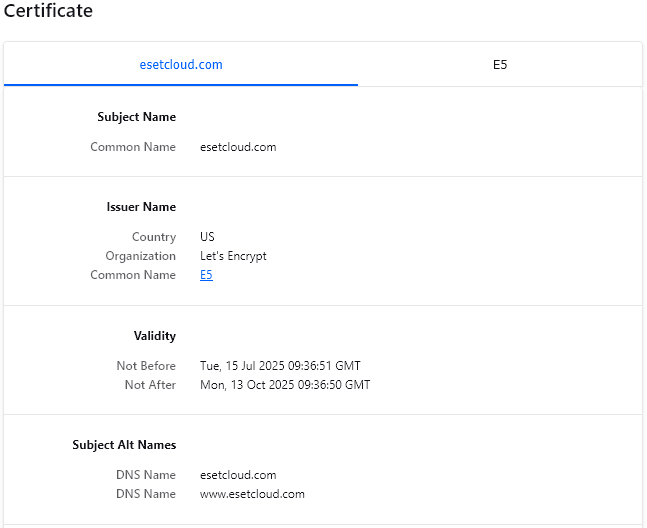Screen dimensions: 647x528
Task: Switch to the esetcloud.com certificate tab
Action: pyautogui.click(x=181, y=65)
